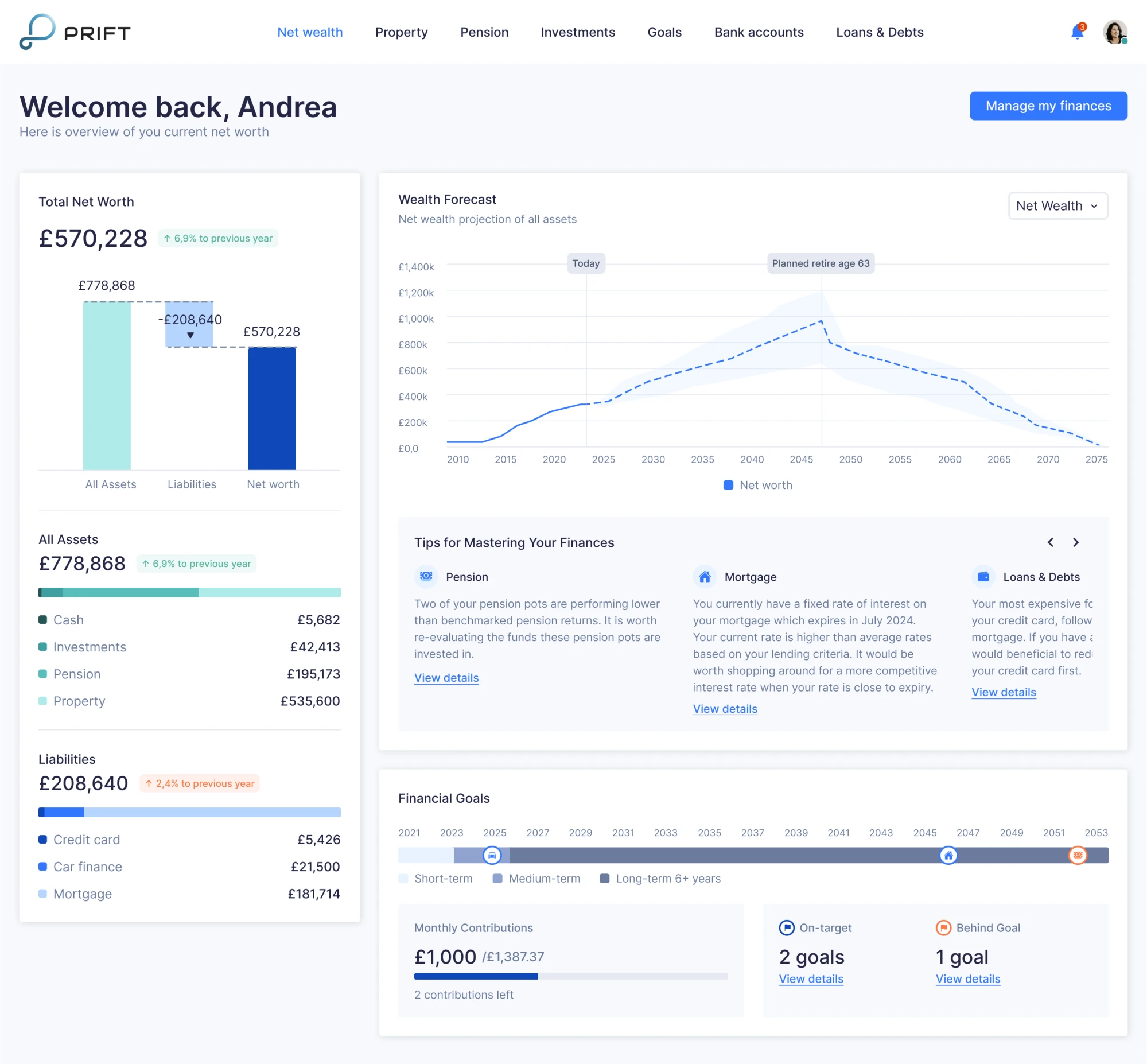Click the Pension tip's money icon
The height and width of the screenshot is (1064, 1147).
point(426,576)
